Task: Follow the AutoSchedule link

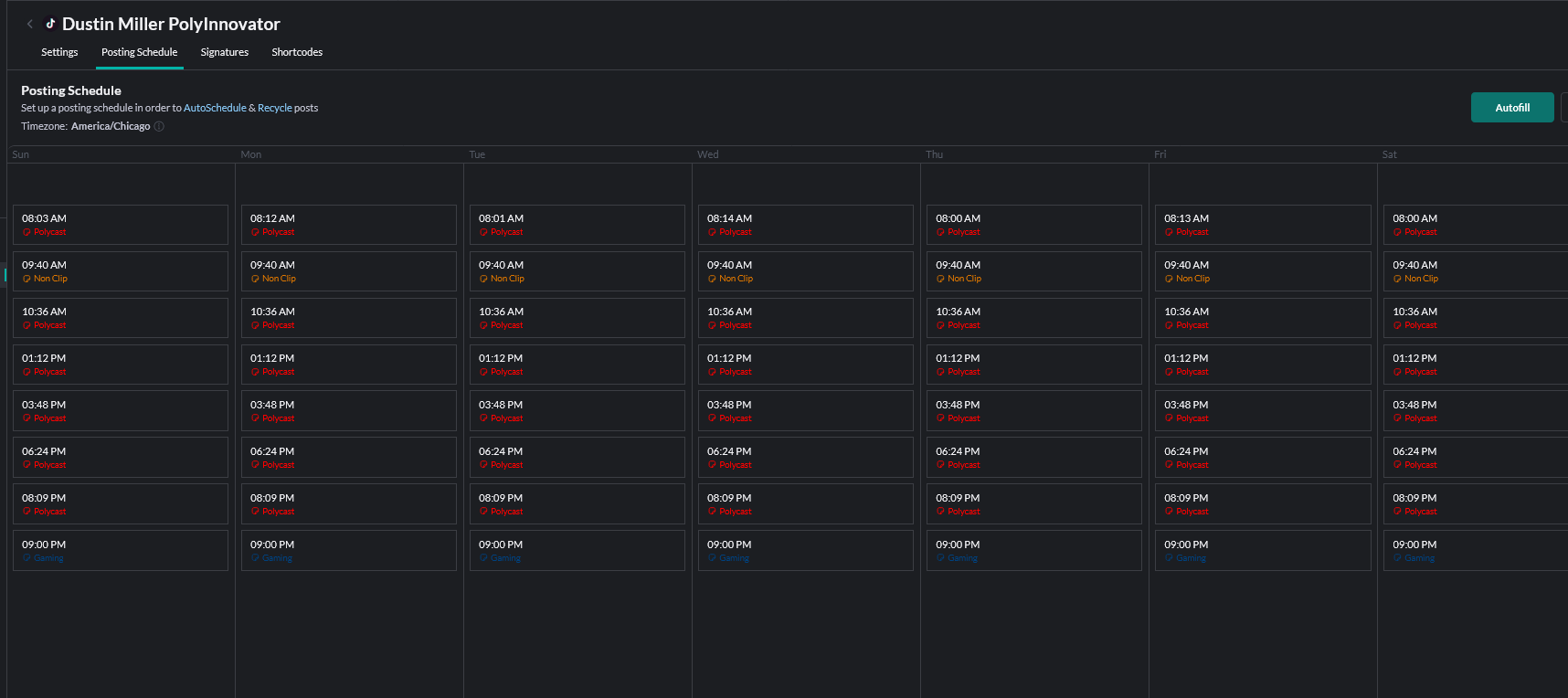Action: [215, 109]
